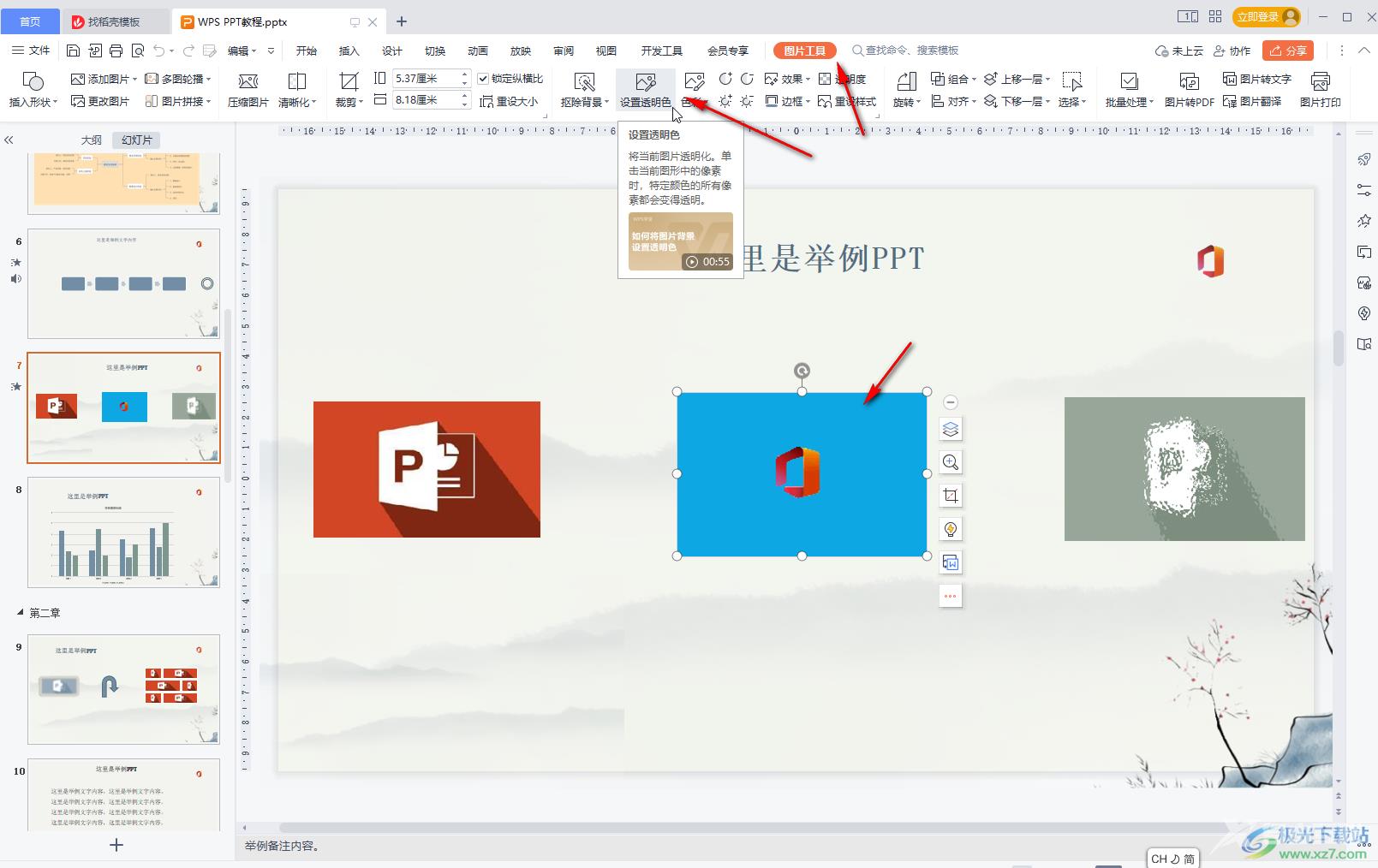Switch slide panel to 大纲 outline view
The image size is (1378, 868).
click(92, 140)
